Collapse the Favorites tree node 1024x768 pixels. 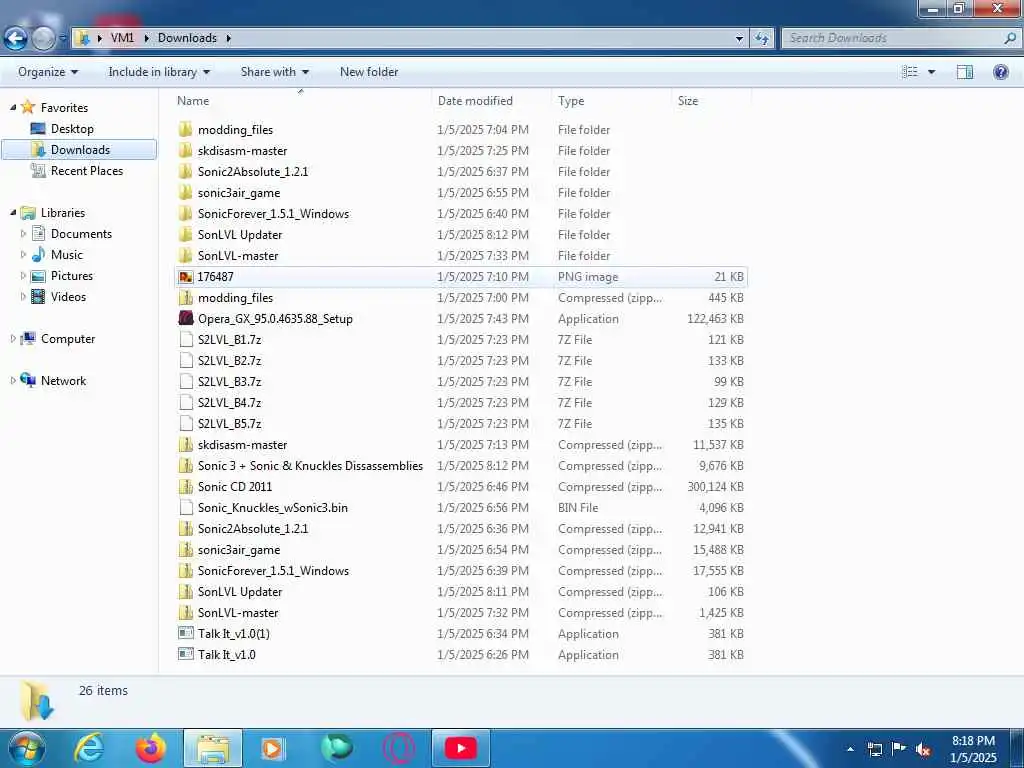click(13, 107)
